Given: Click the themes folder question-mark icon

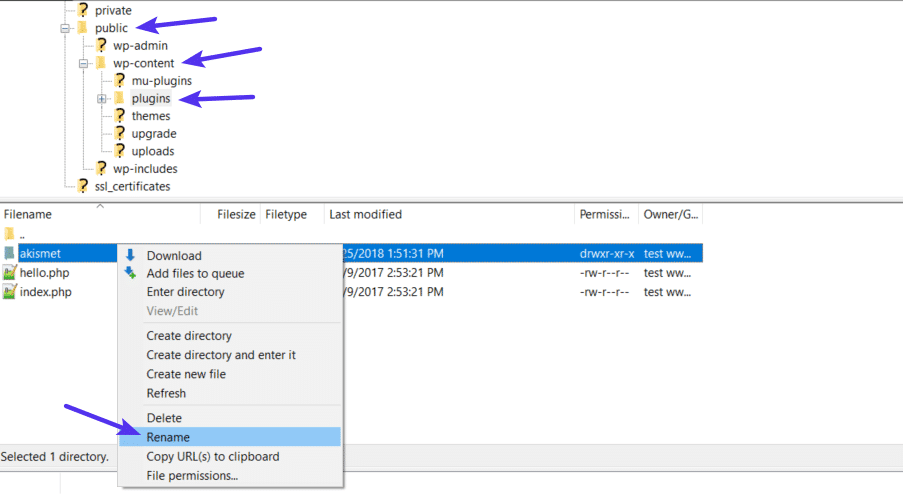Looking at the screenshot, I should click(119, 116).
